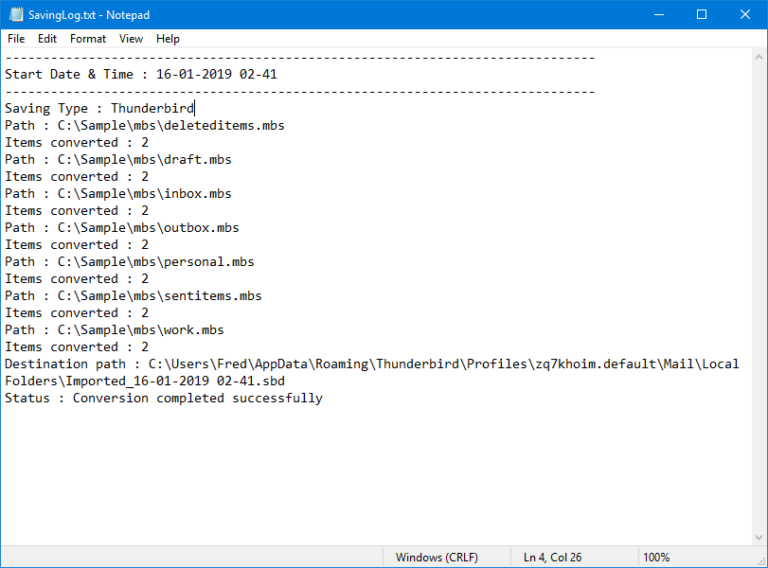Open the View menu
Viewport: 768px width, 568px height.
pyautogui.click(x=131, y=39)
